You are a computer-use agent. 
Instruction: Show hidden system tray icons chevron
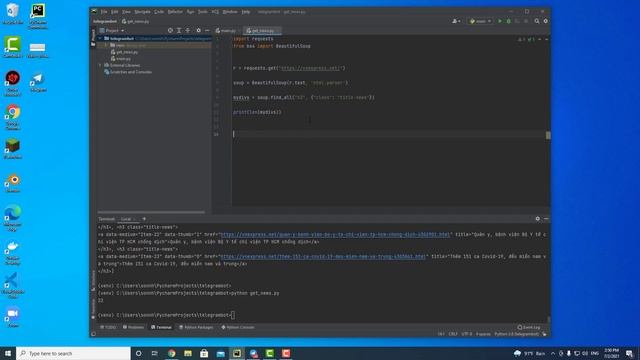[553, 353]
